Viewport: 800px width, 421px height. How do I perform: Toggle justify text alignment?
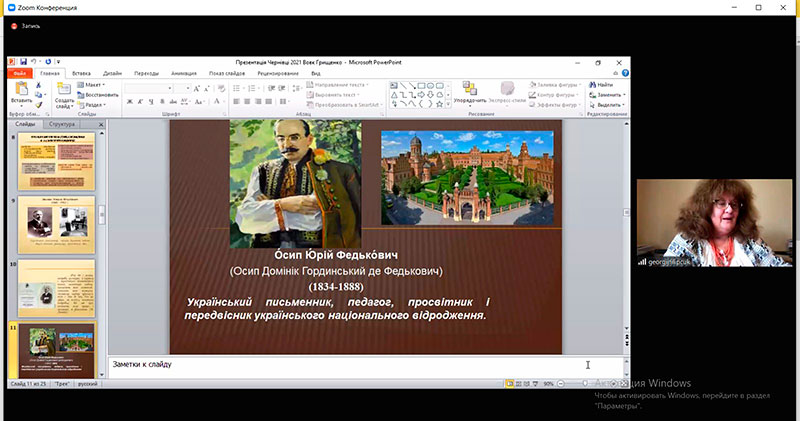pyautogui.click(x=269, y=102)
